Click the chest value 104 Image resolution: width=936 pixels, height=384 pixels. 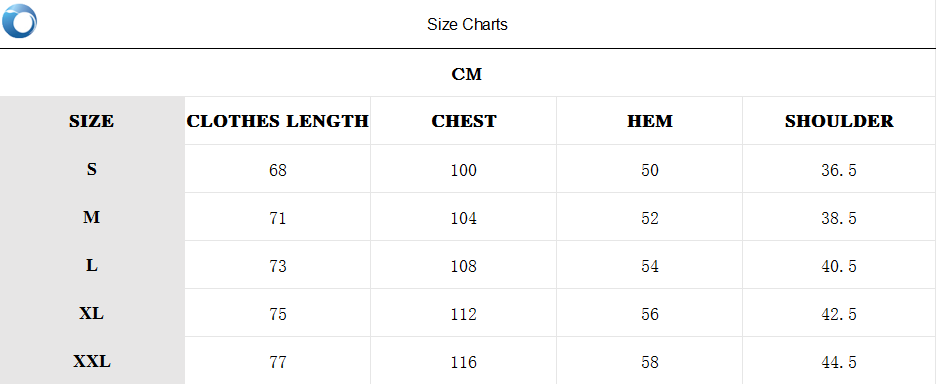click(x=464, y=219)
